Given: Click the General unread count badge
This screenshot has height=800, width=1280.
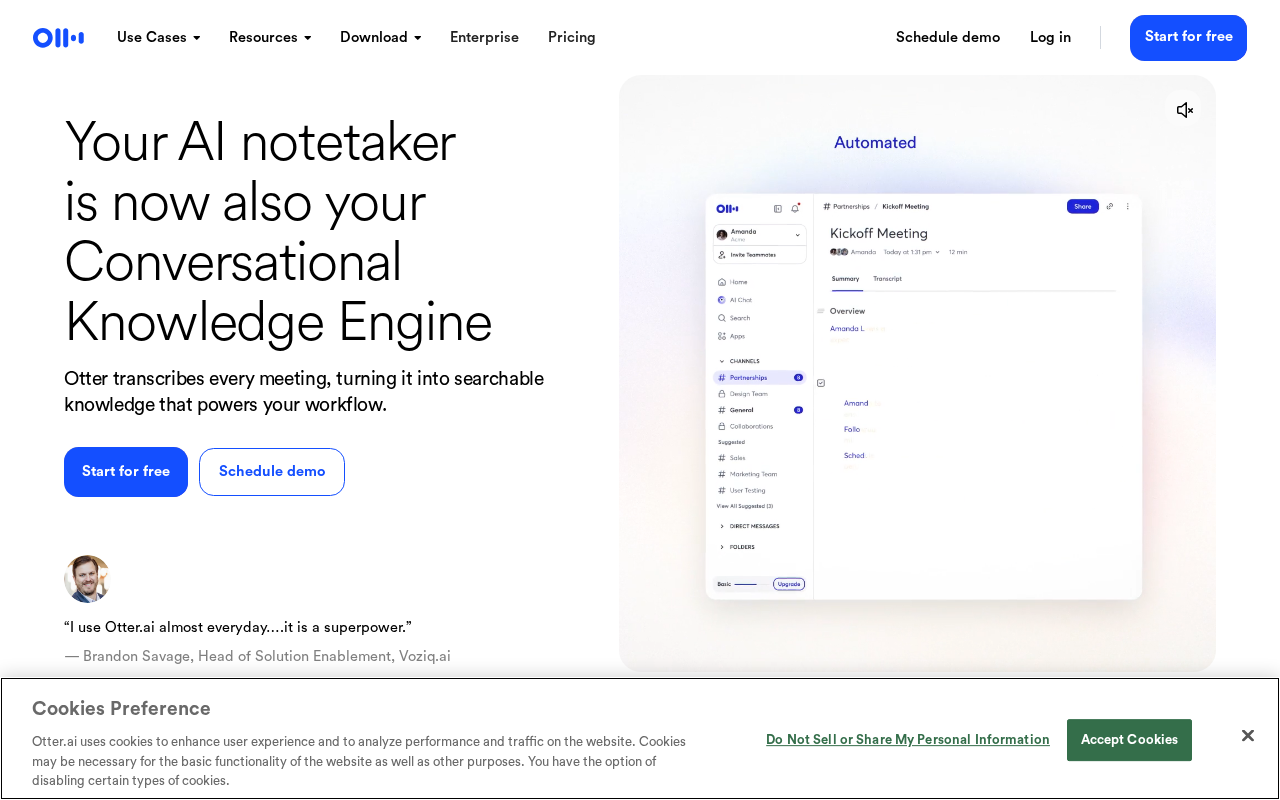Looking at the screenshot, I should [798, 410].
